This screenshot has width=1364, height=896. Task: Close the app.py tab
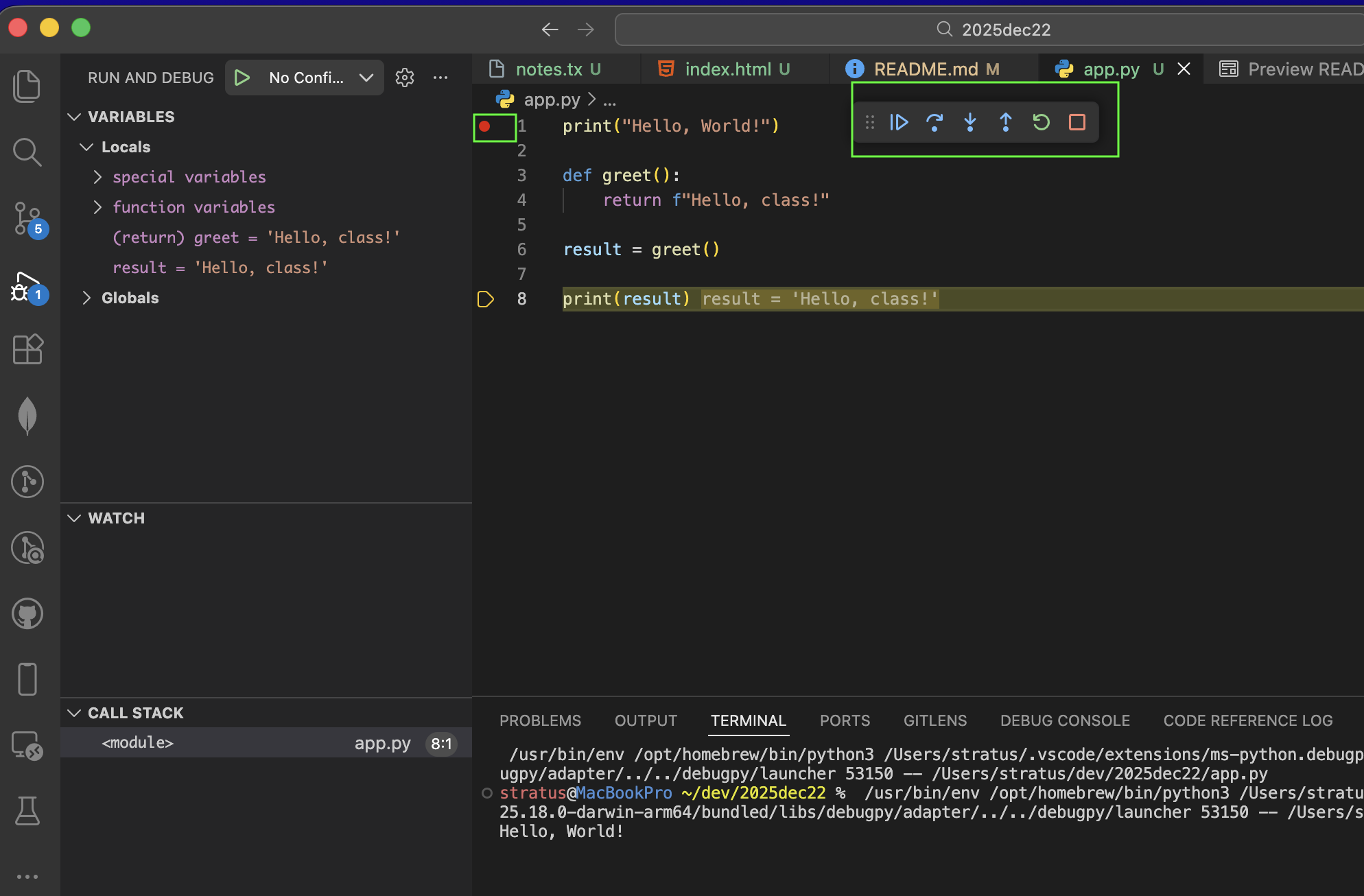1184,69
